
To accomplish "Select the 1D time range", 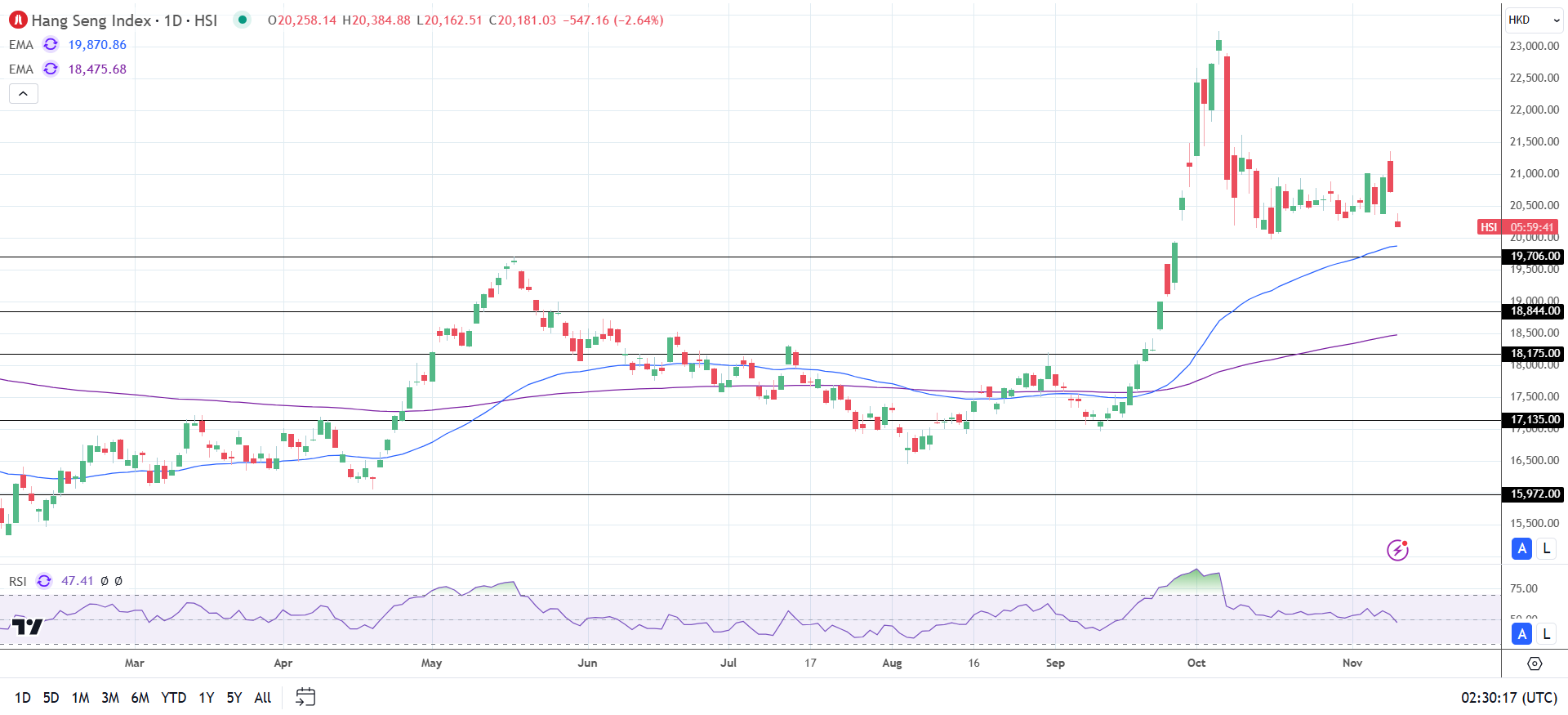I will [x=23, y=698].
